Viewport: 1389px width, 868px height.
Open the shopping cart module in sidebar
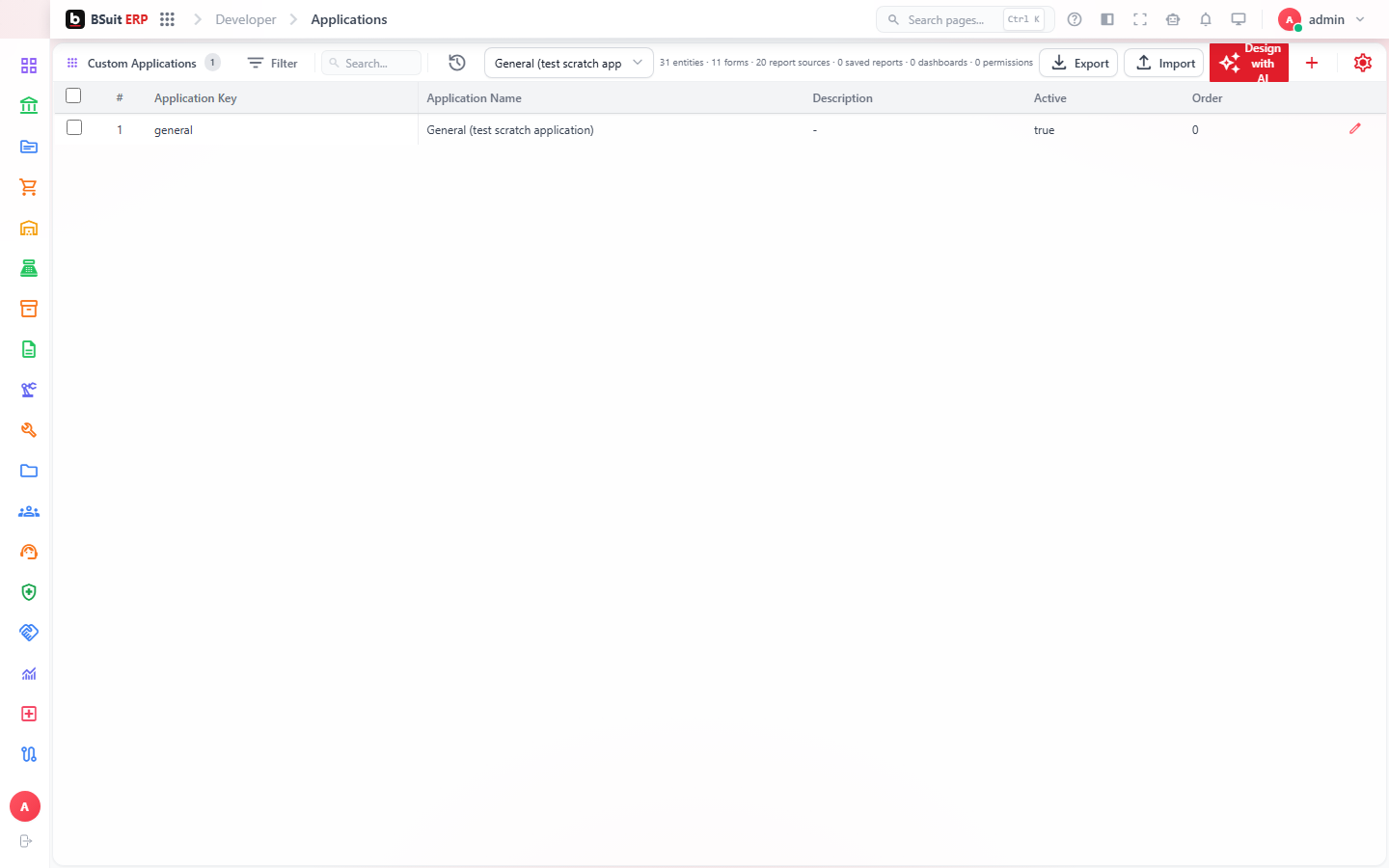(29, 187)
